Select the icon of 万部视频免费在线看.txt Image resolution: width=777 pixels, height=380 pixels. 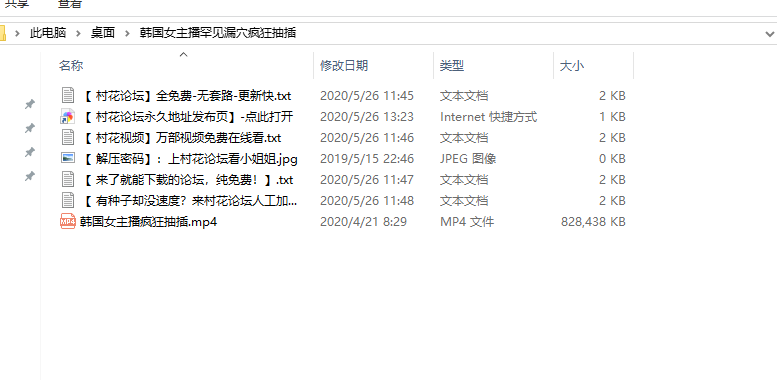67,137
